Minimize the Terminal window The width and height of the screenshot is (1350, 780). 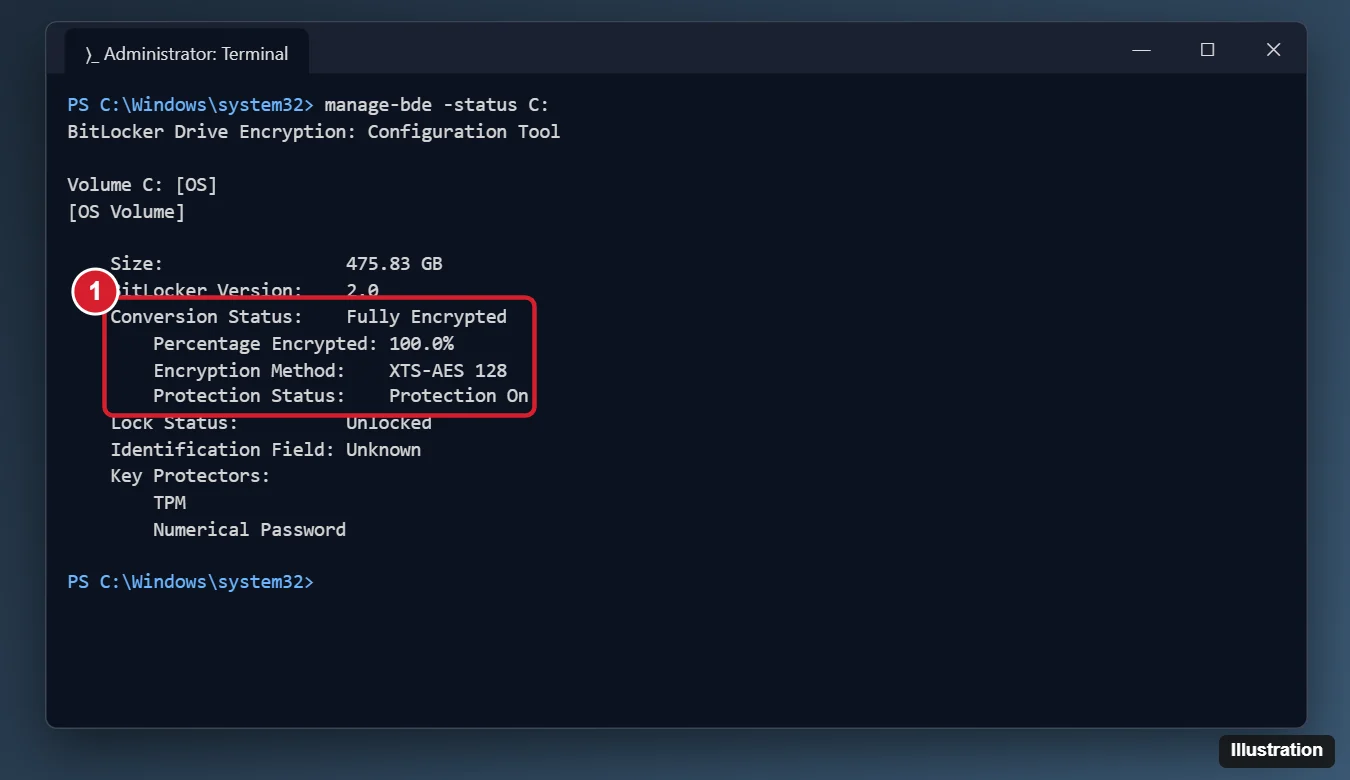point(1141,49)
